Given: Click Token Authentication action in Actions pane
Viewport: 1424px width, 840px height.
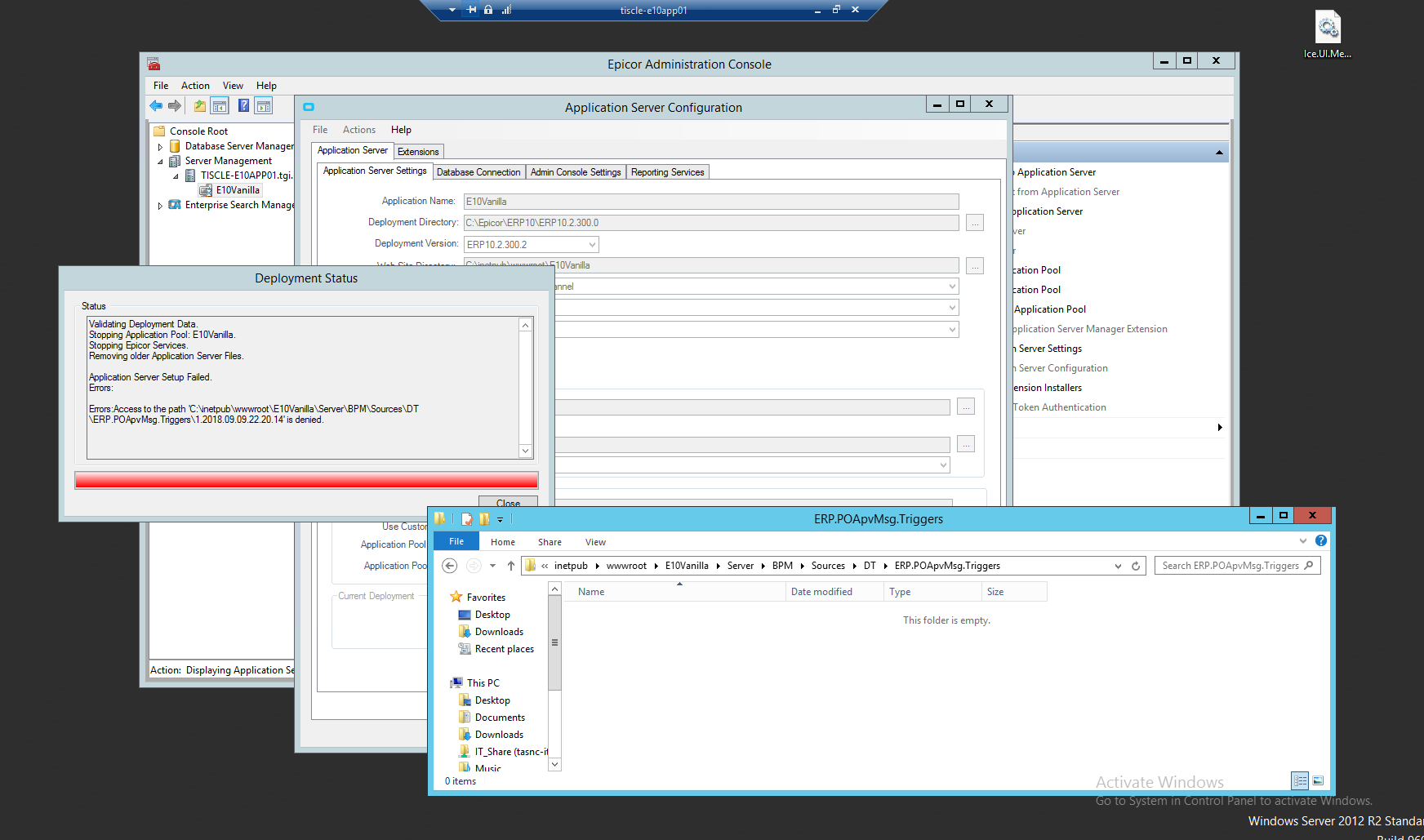Looking at the screenshot, I should pos(1060,407).
